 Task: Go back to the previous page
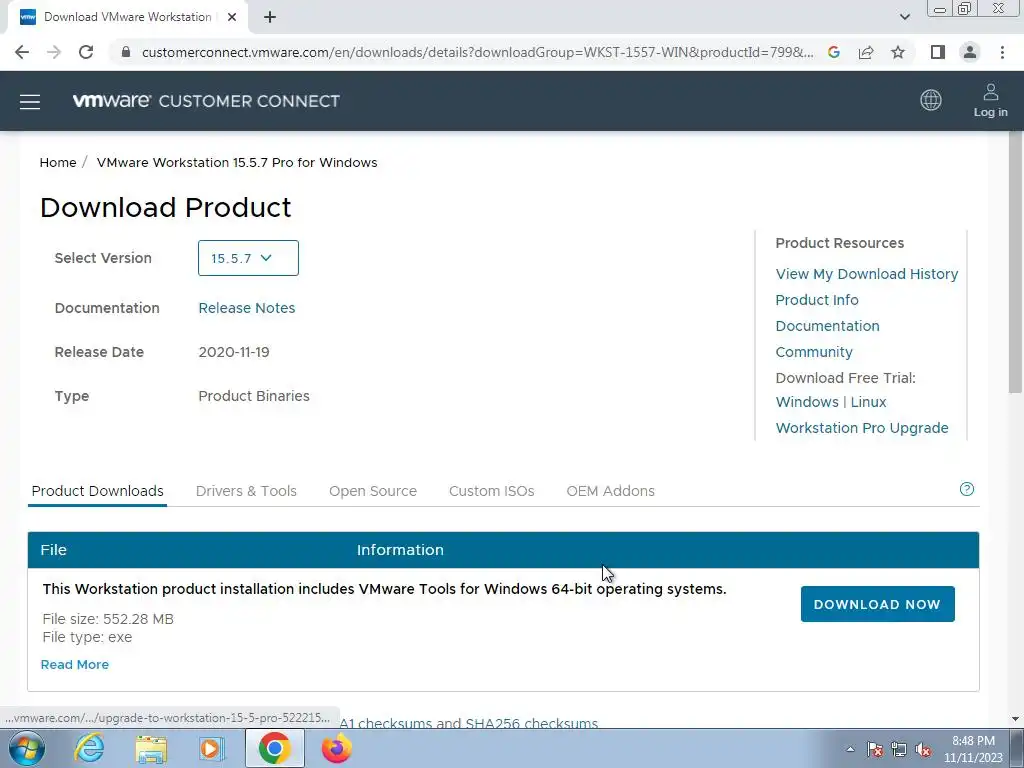(22, 52)
